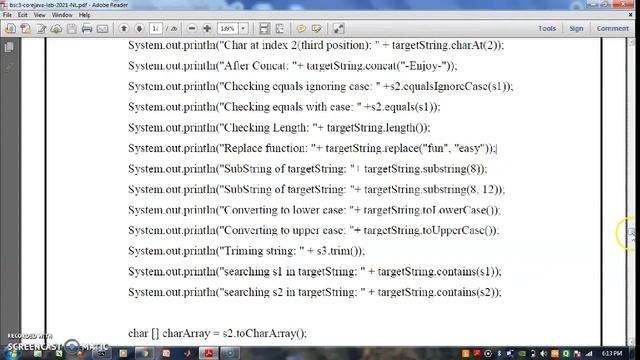The height and width of the screenshot is (360, 640).
Task: Click the Open file toolbar icon
Action: coord(10,29)
